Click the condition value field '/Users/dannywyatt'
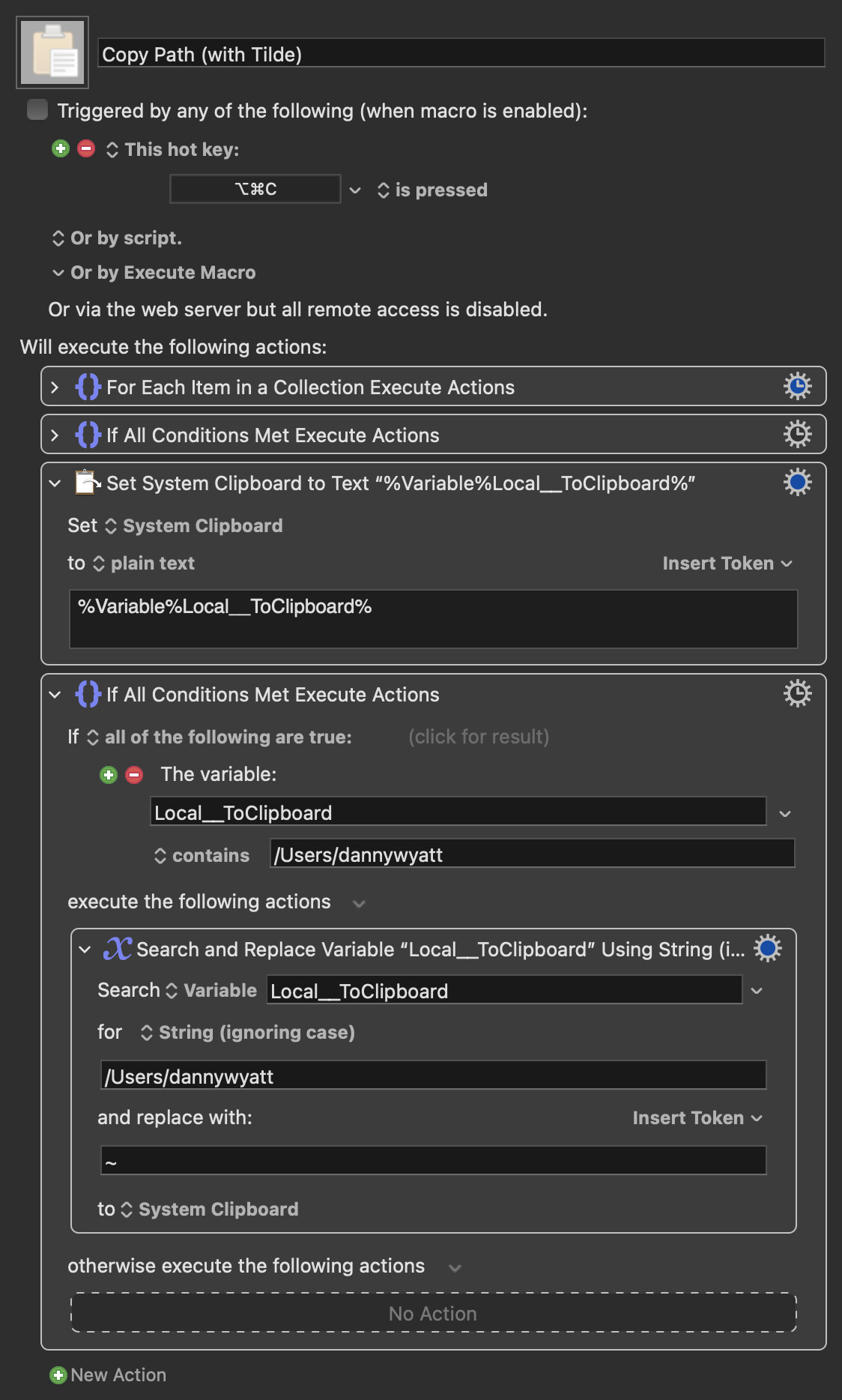Viewport: 842px width, 1400px height. (532, 854)
